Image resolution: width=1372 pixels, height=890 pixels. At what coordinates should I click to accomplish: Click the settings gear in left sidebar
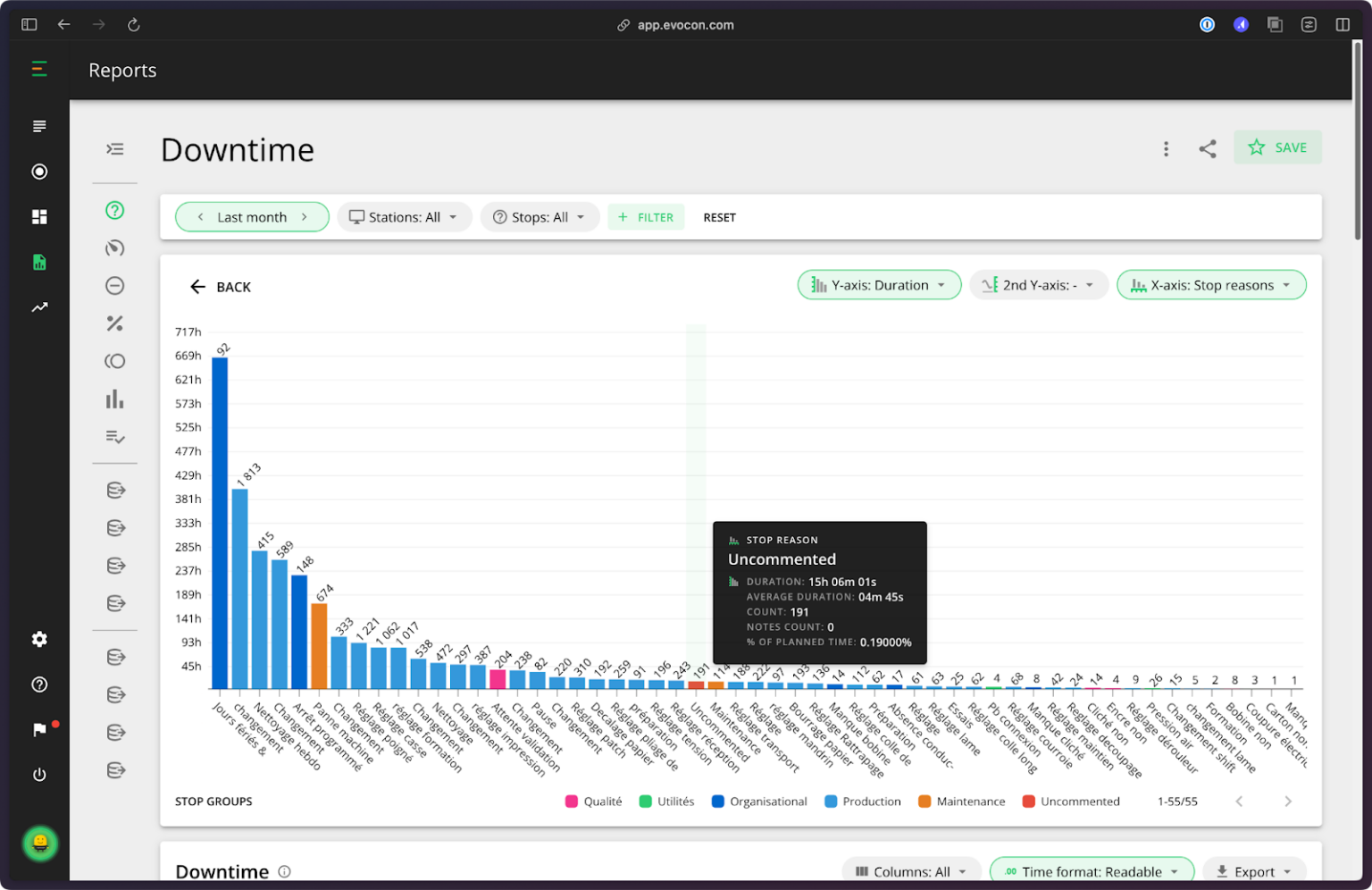pos(39,639)
